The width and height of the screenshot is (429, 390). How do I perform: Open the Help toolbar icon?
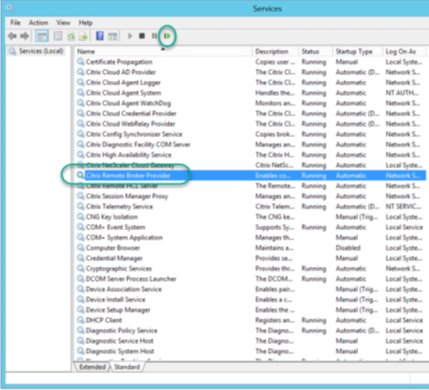tap(100, 36)
